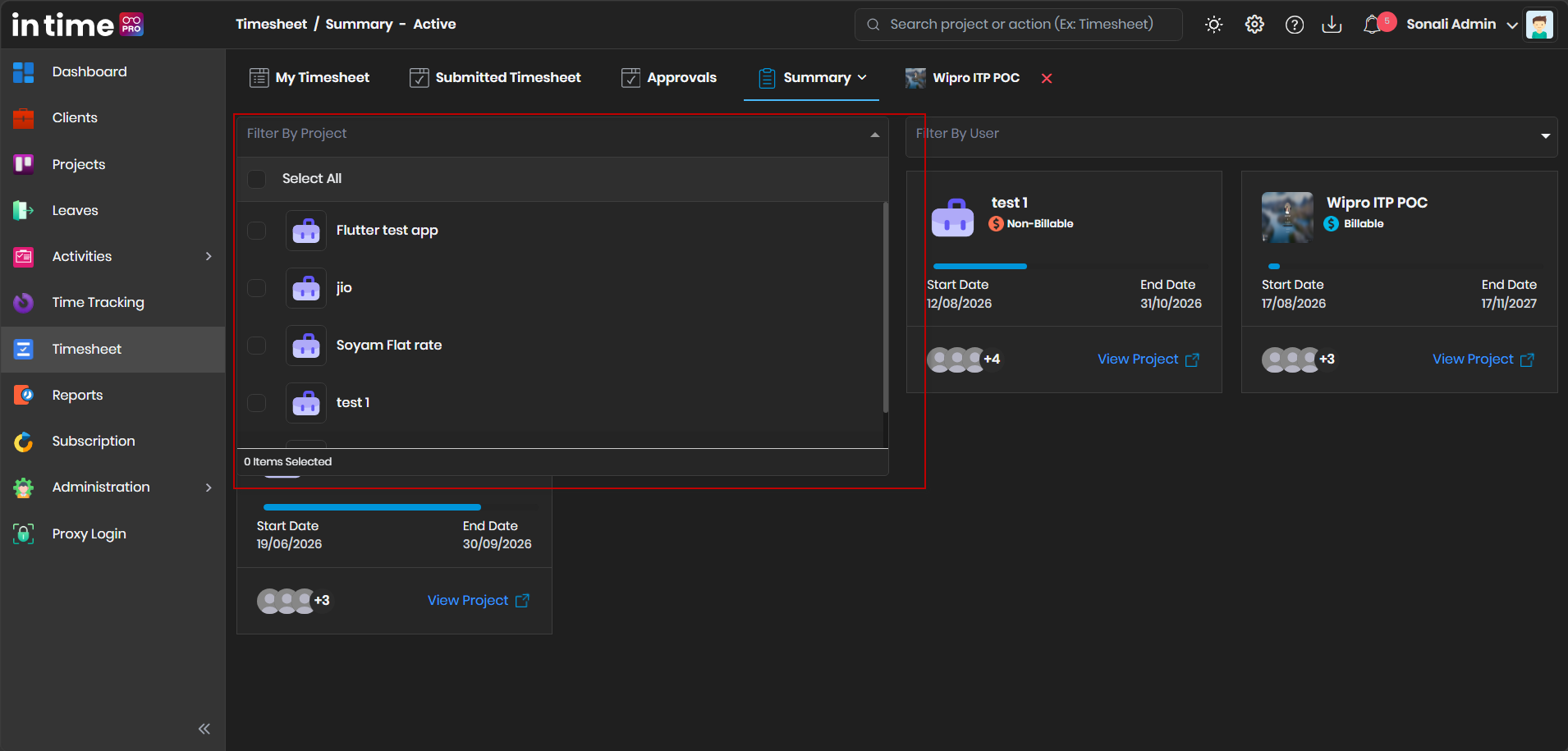
Task: Collapse the Filter By Project dropdown
Action: click(875, 135)
